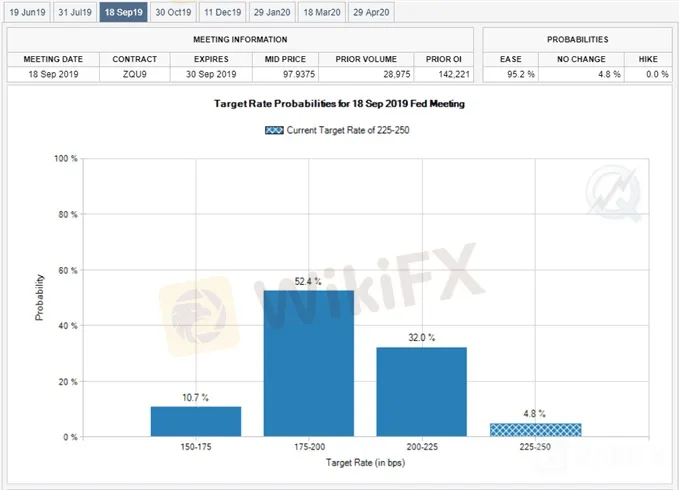Click the NO CHANGE column header
The width and height of the screenshot is (679, 490).
click(581, 59)
